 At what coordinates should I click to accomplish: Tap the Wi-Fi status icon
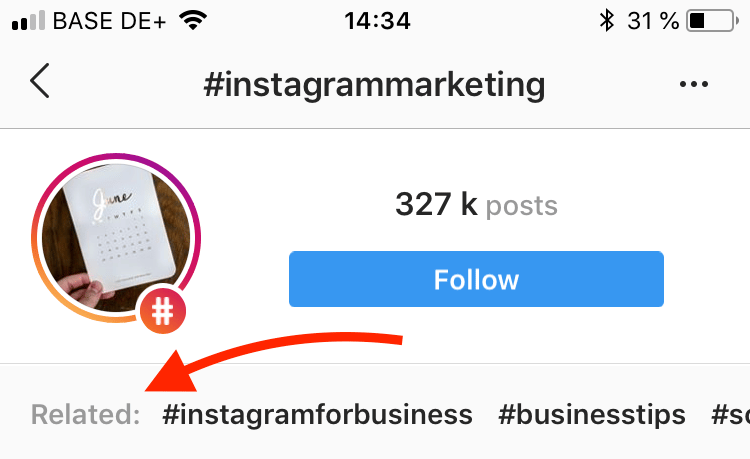coord(193,21)
